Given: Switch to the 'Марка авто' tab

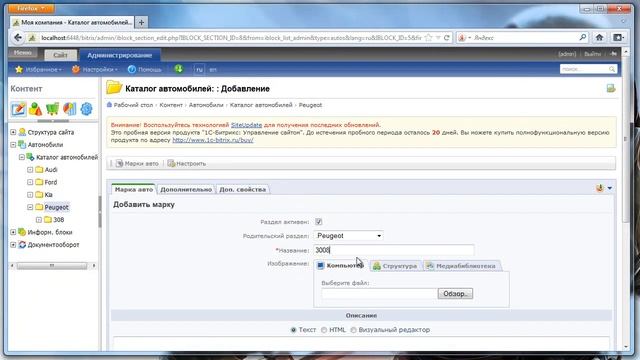Looking at the screenshot, I should [133, 189].
